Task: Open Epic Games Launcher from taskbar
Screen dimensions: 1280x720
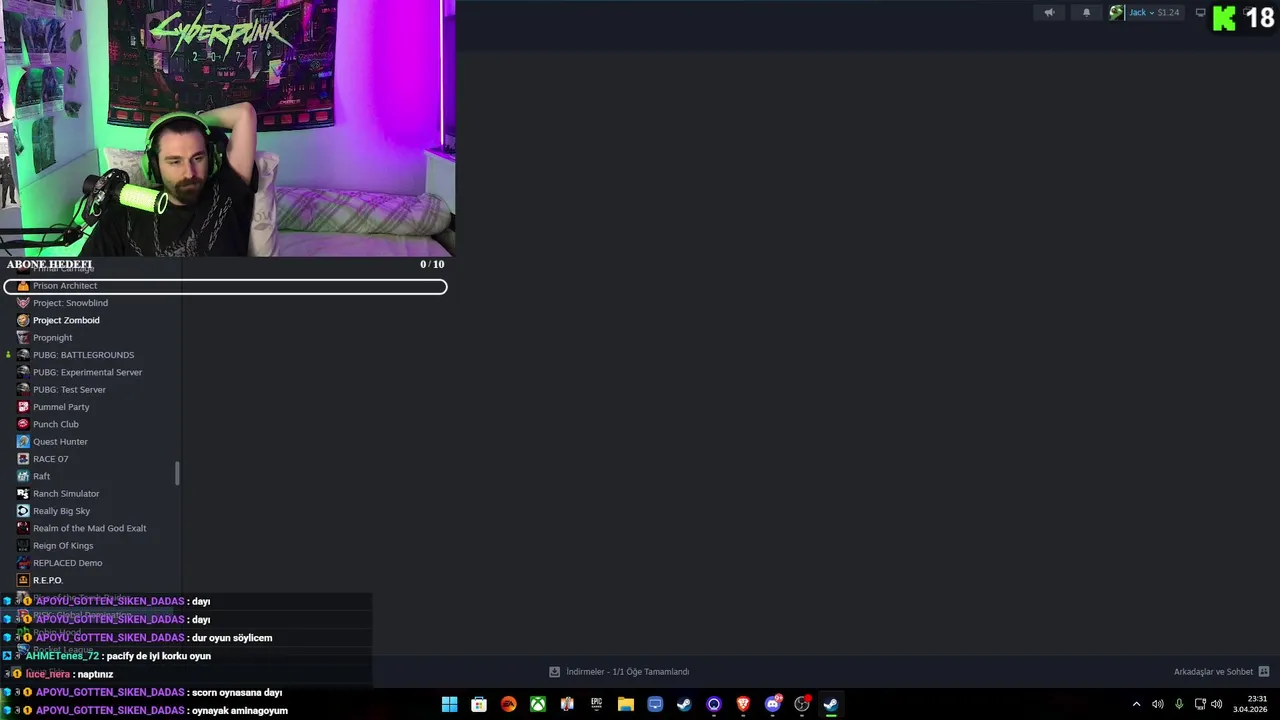Action: coord(597,704)
